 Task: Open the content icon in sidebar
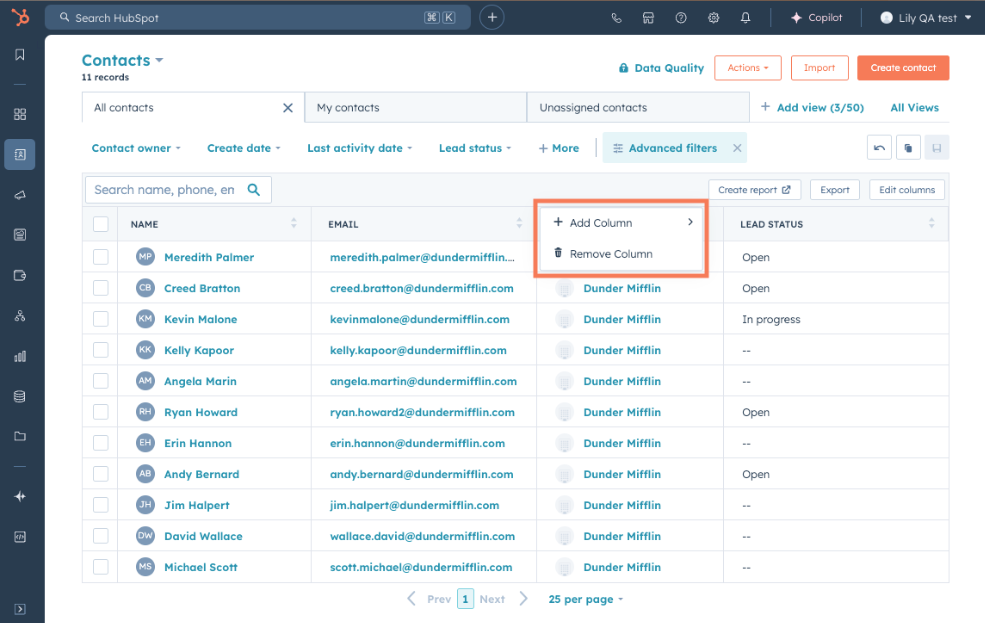(x=20, y=235)
